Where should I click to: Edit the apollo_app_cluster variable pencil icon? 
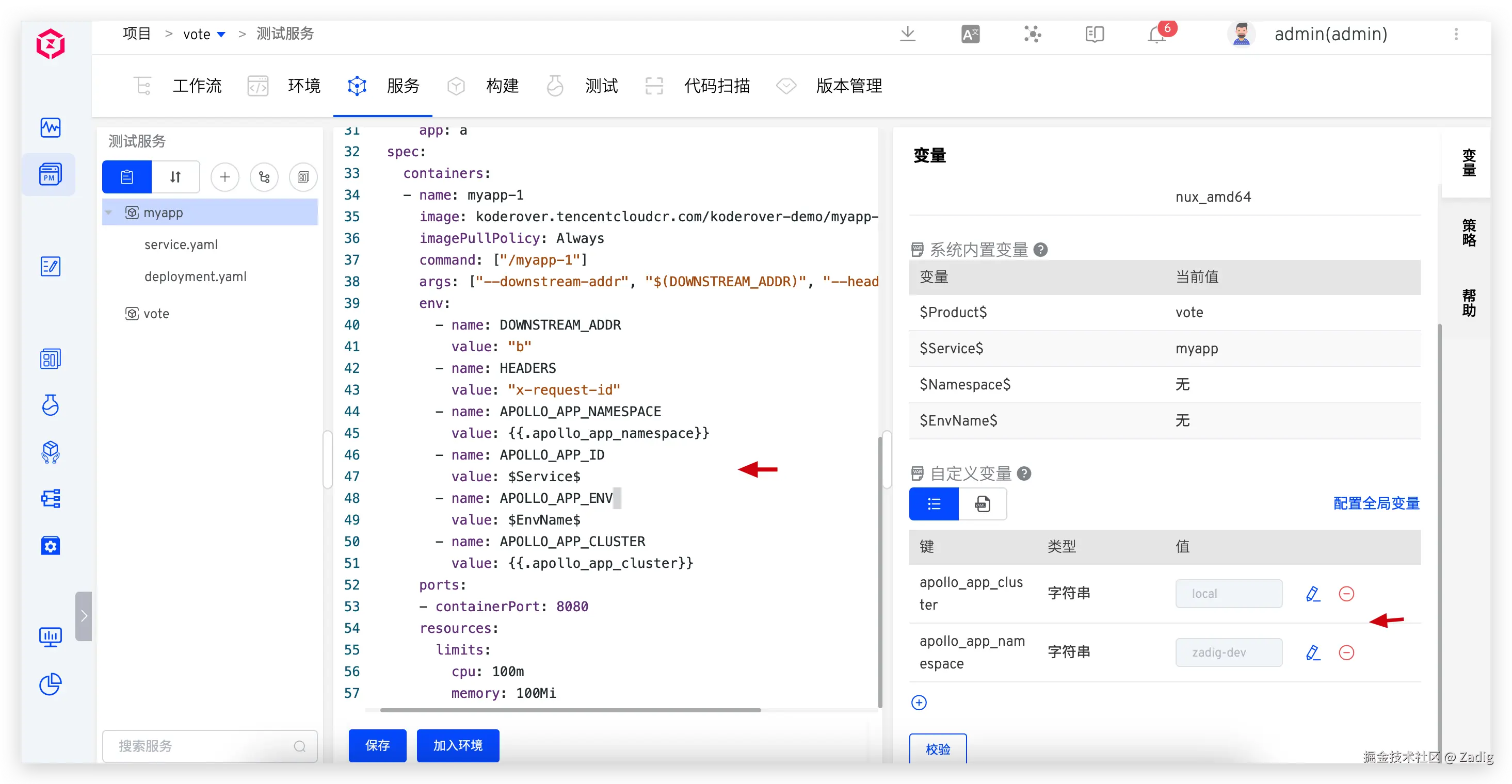point(1313,594)
